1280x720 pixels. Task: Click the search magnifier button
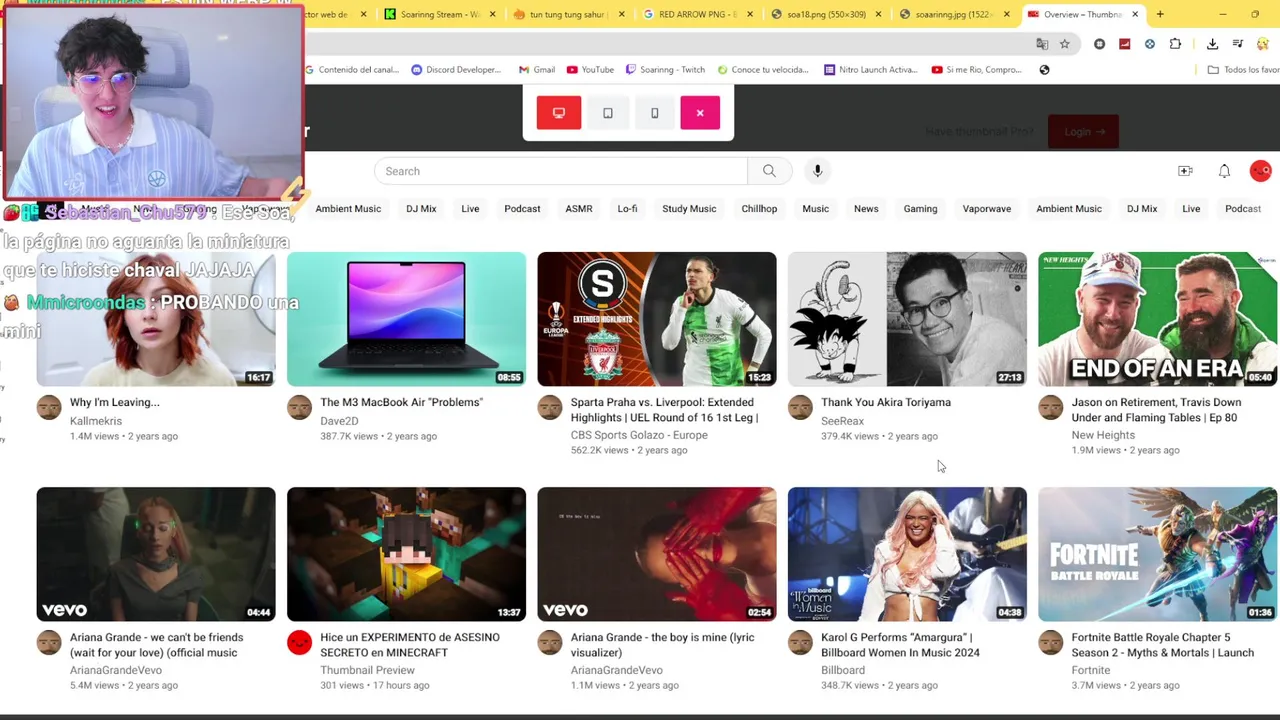769,171
